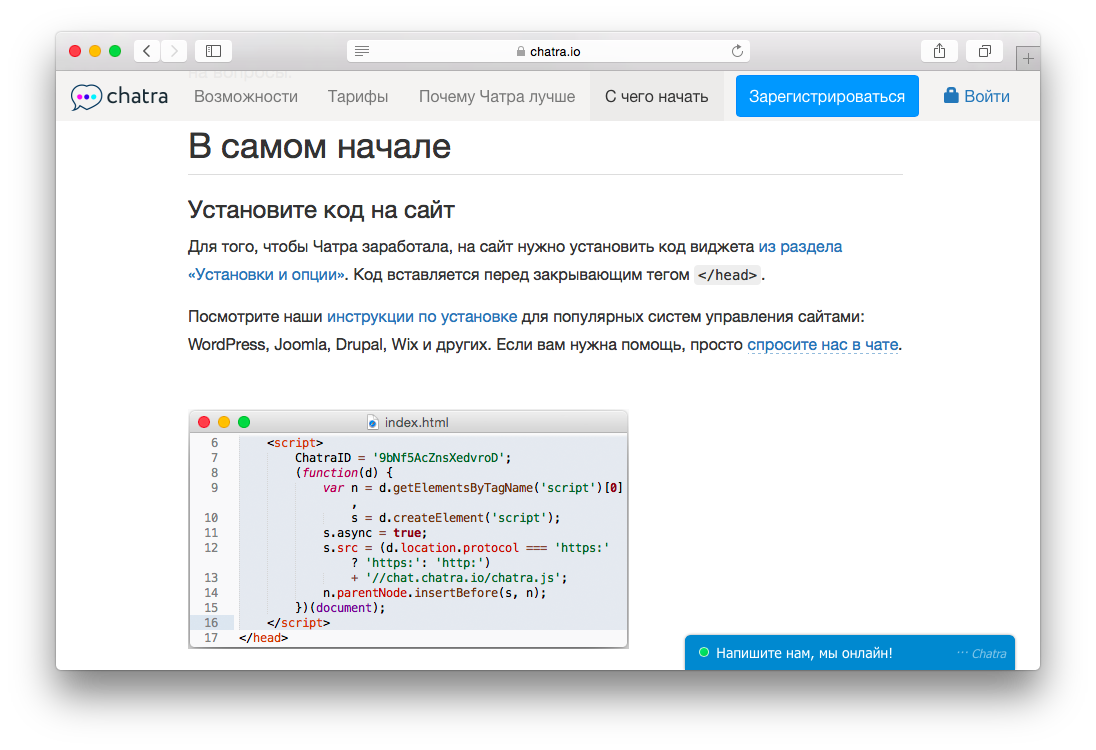Open the Share icon in toolbar
Image resolution: width=1096 pixels, height=750 pixels.
tap(939, 51)
